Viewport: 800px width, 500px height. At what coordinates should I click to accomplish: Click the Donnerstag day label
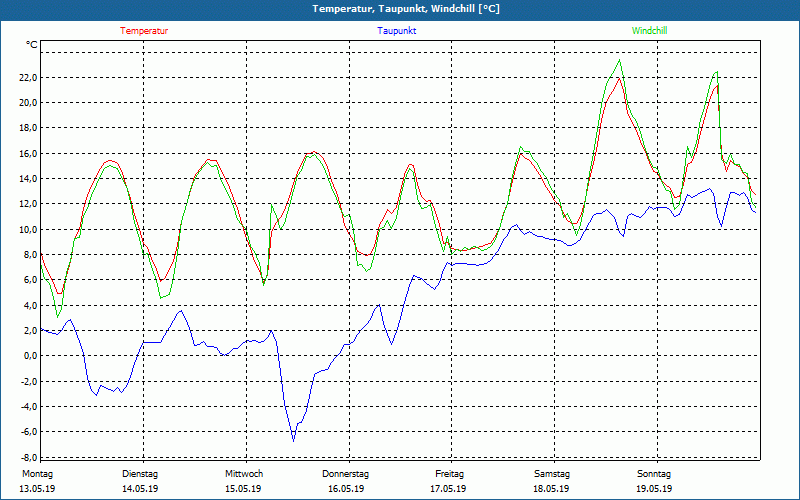point(345,474)
